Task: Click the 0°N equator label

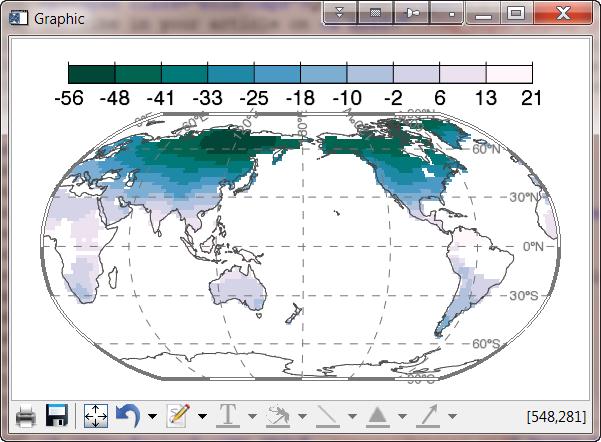Action: 533,246
